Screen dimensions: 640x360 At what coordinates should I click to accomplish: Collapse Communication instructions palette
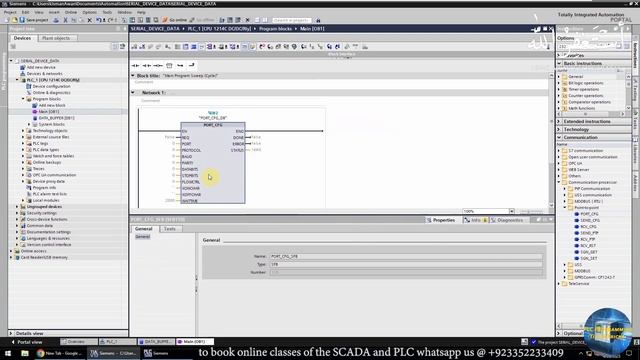[559, 138]
